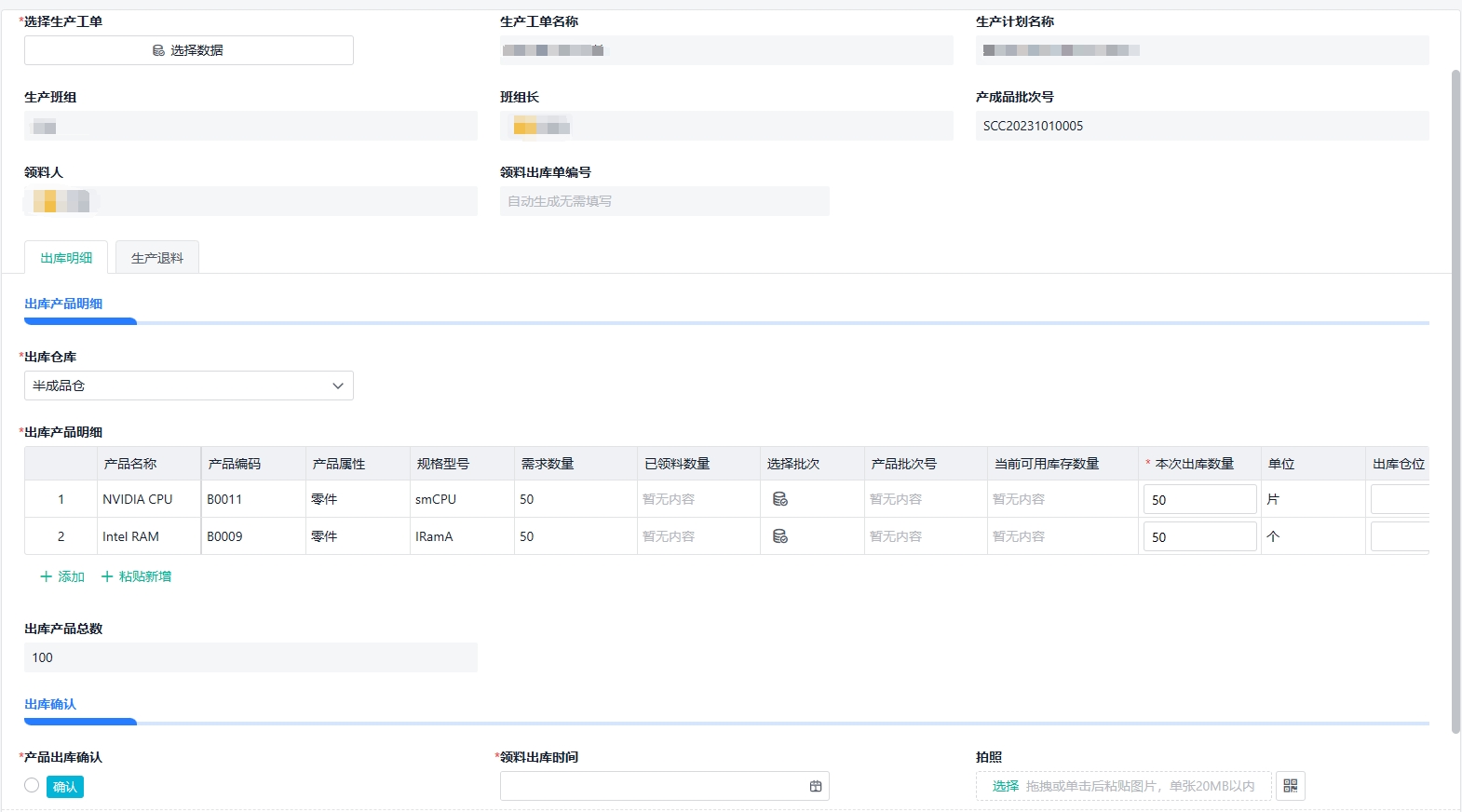Open the calendar icon in 领料出库时间 field
The image size is (1462, 812).
[816, 787]
